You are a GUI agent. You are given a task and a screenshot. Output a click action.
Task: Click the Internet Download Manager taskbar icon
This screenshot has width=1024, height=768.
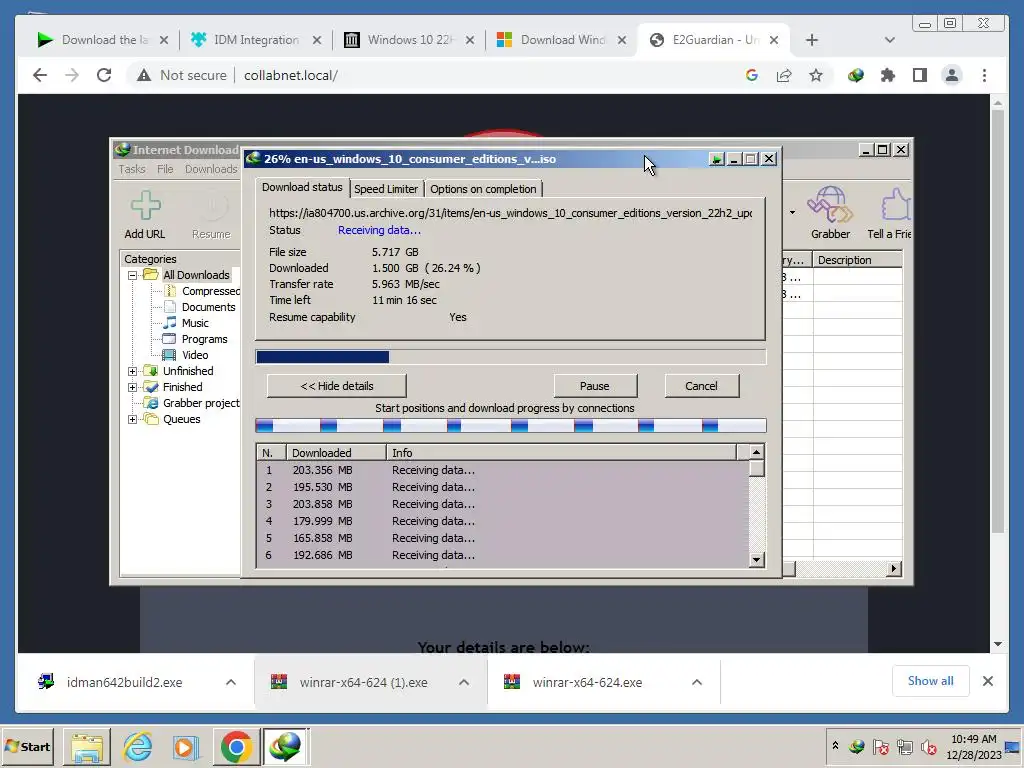(x=285, y=746)
